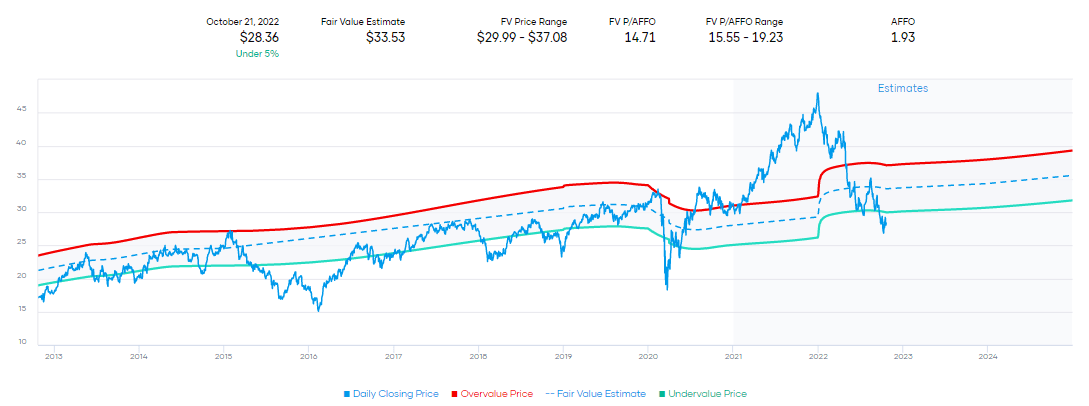
Task: Select the 'Under 5%' green status text
Action: pyautogui.click(x=257, y=54)
